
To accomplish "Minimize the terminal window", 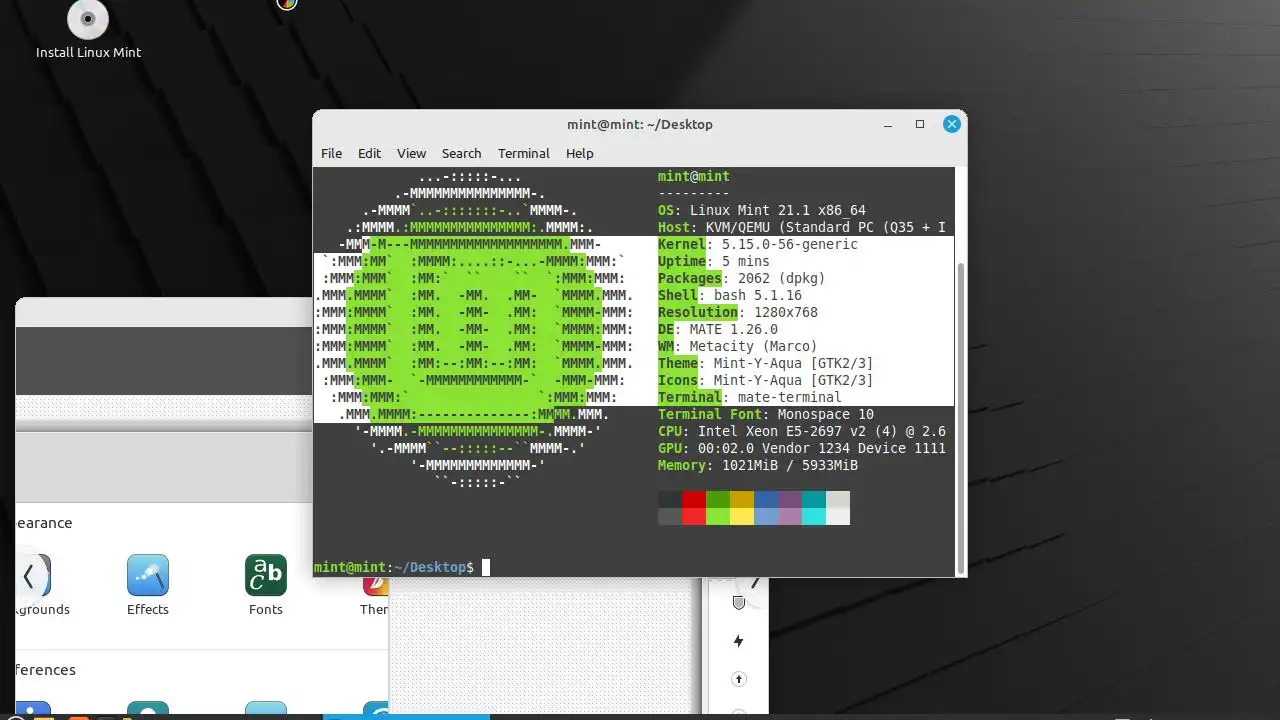I will (x=888, y=125).
